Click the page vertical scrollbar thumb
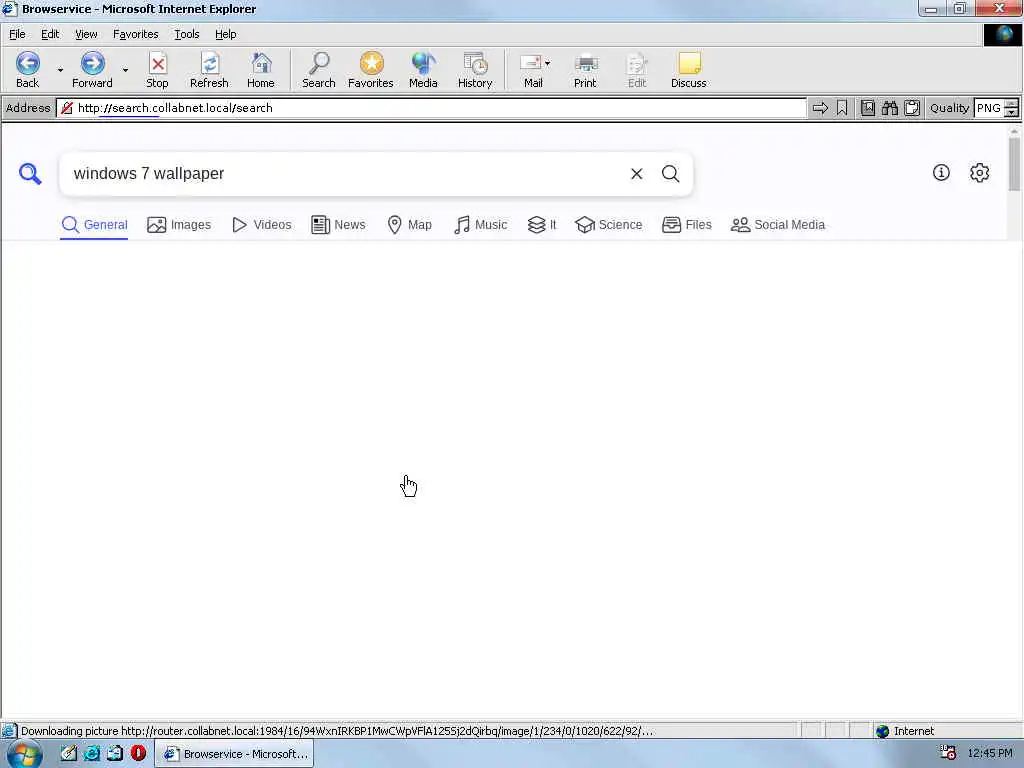The height and width of the screenshot is (768, 1024). [x=1014, y=164]
